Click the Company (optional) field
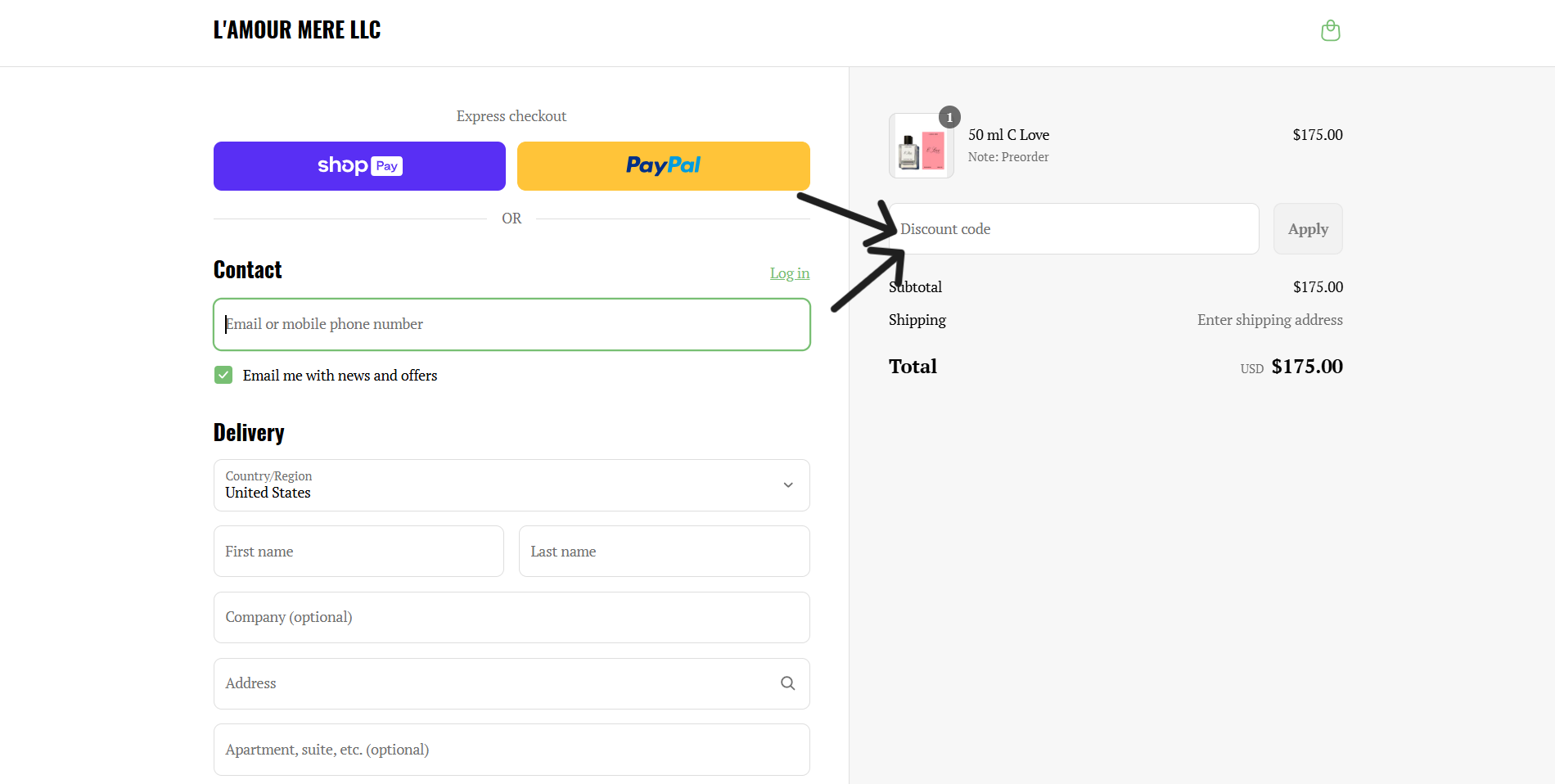 (x=512, y=617)
